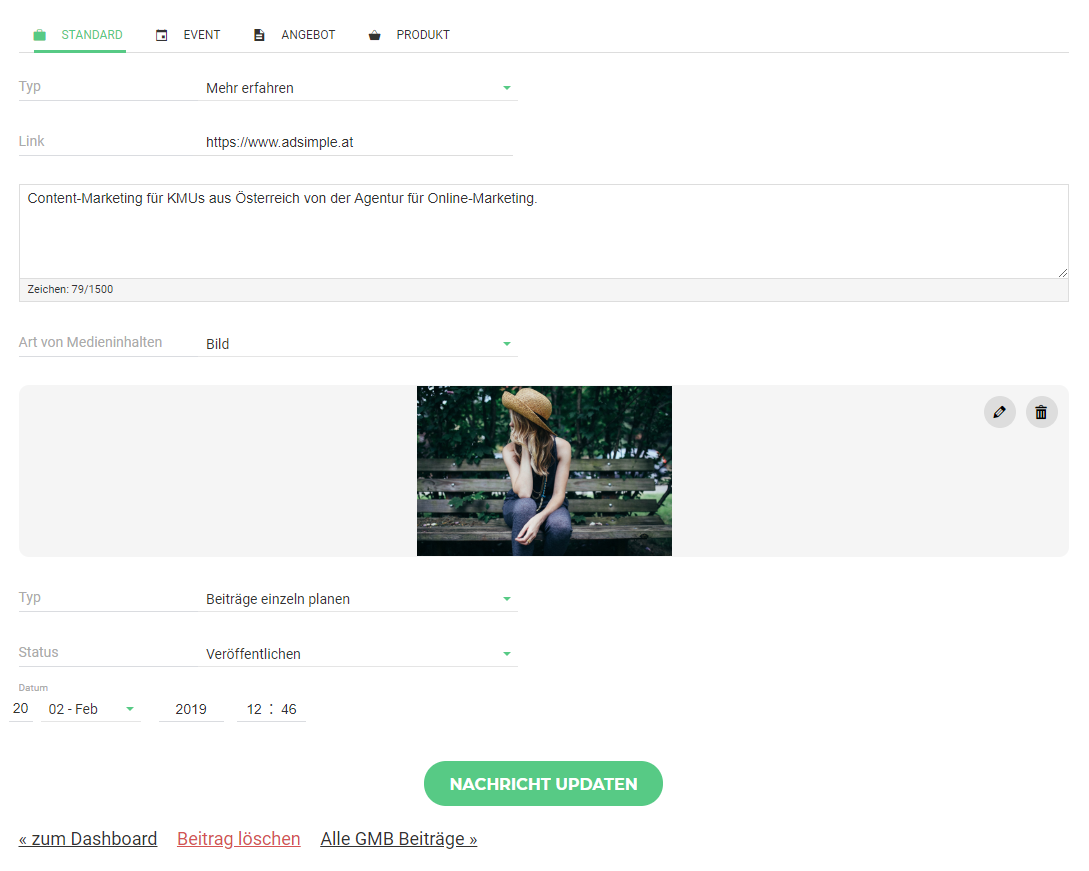The height and width of the screenshot is (871, 1089).
Task: Open the zum Dashboard link
Action: (87, 839)
